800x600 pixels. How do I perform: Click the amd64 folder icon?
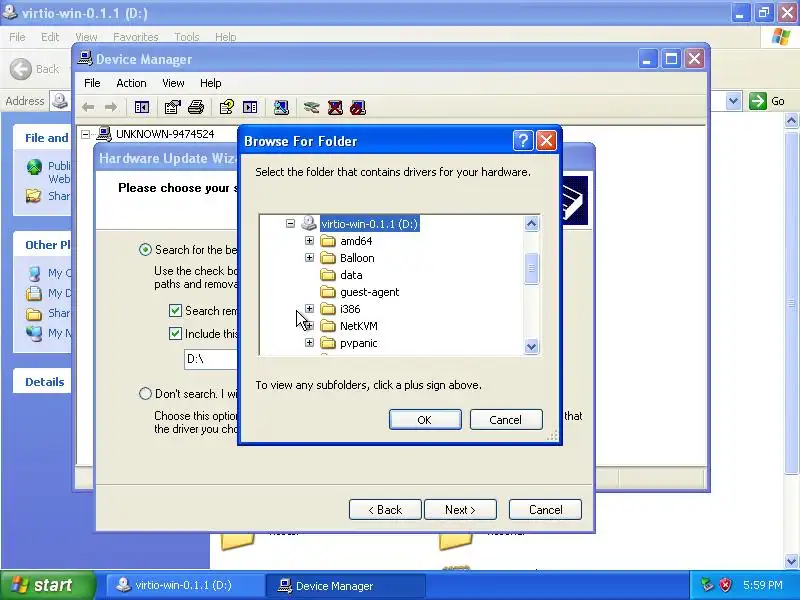(x=328, y=241)
